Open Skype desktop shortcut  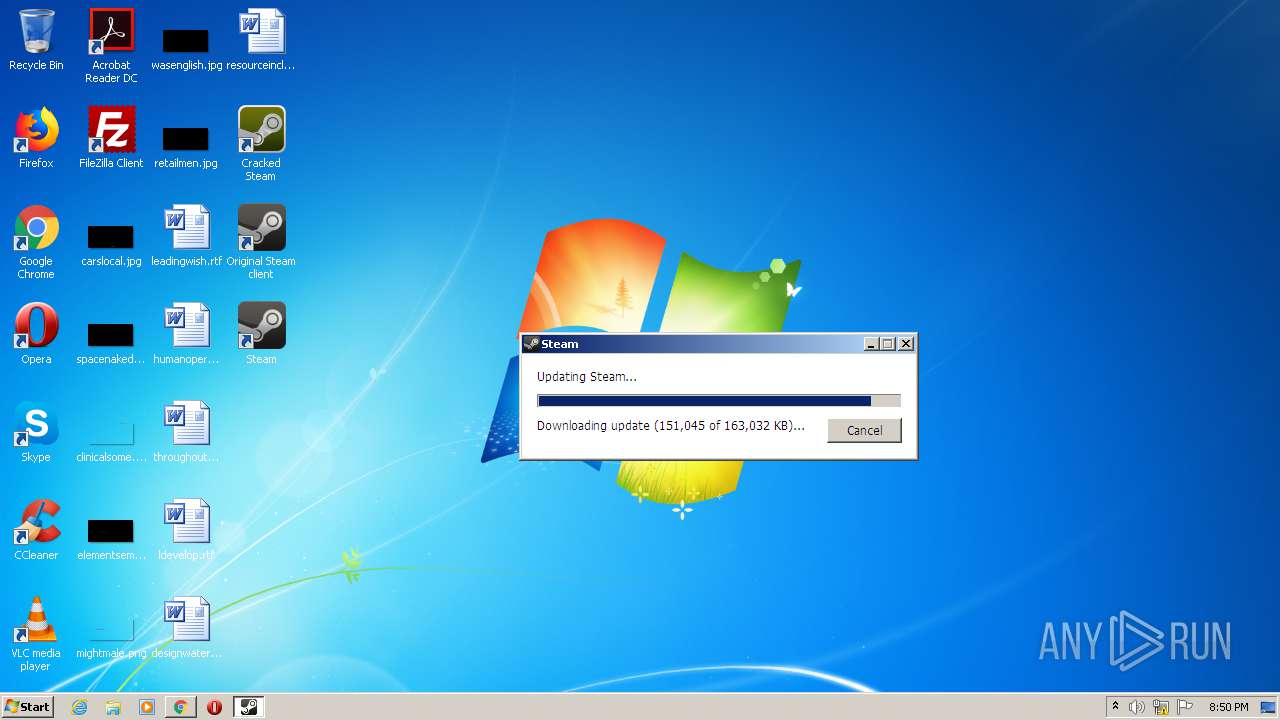click(36, 432)
